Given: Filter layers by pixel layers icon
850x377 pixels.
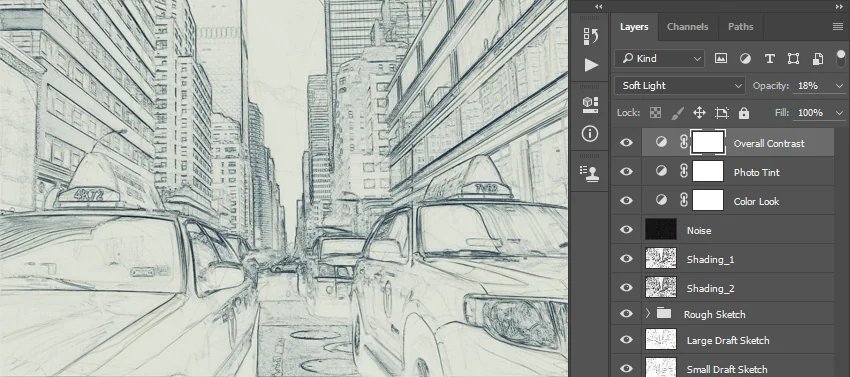Looking at the screenshot, I should [x=720, y=59].
